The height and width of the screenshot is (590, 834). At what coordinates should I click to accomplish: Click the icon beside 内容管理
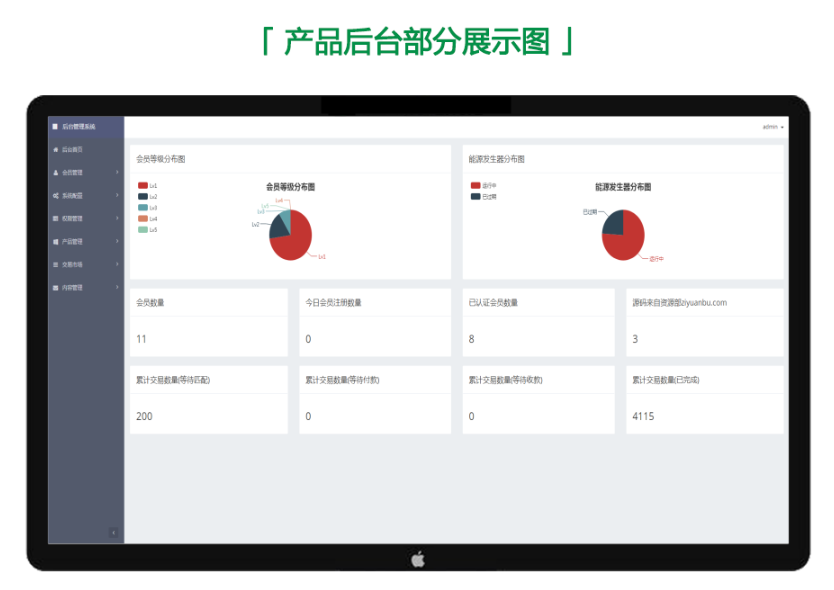click(56, 287)
